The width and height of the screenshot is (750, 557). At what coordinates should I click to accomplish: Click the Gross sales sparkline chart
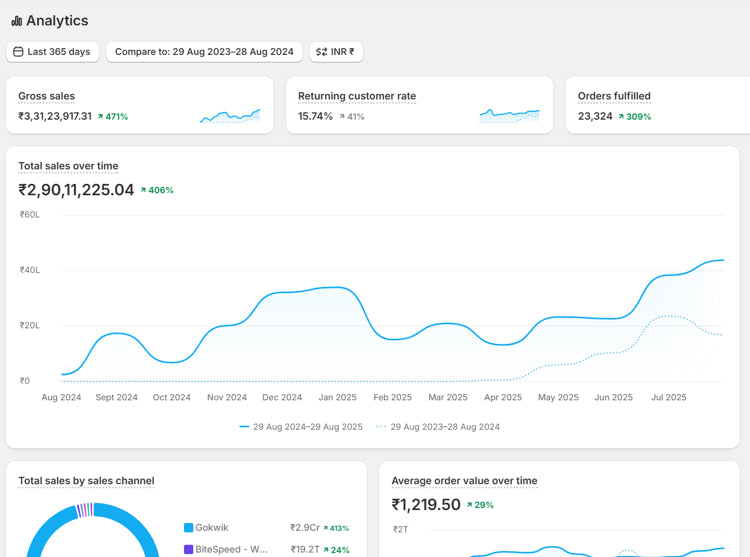point(230,116)
